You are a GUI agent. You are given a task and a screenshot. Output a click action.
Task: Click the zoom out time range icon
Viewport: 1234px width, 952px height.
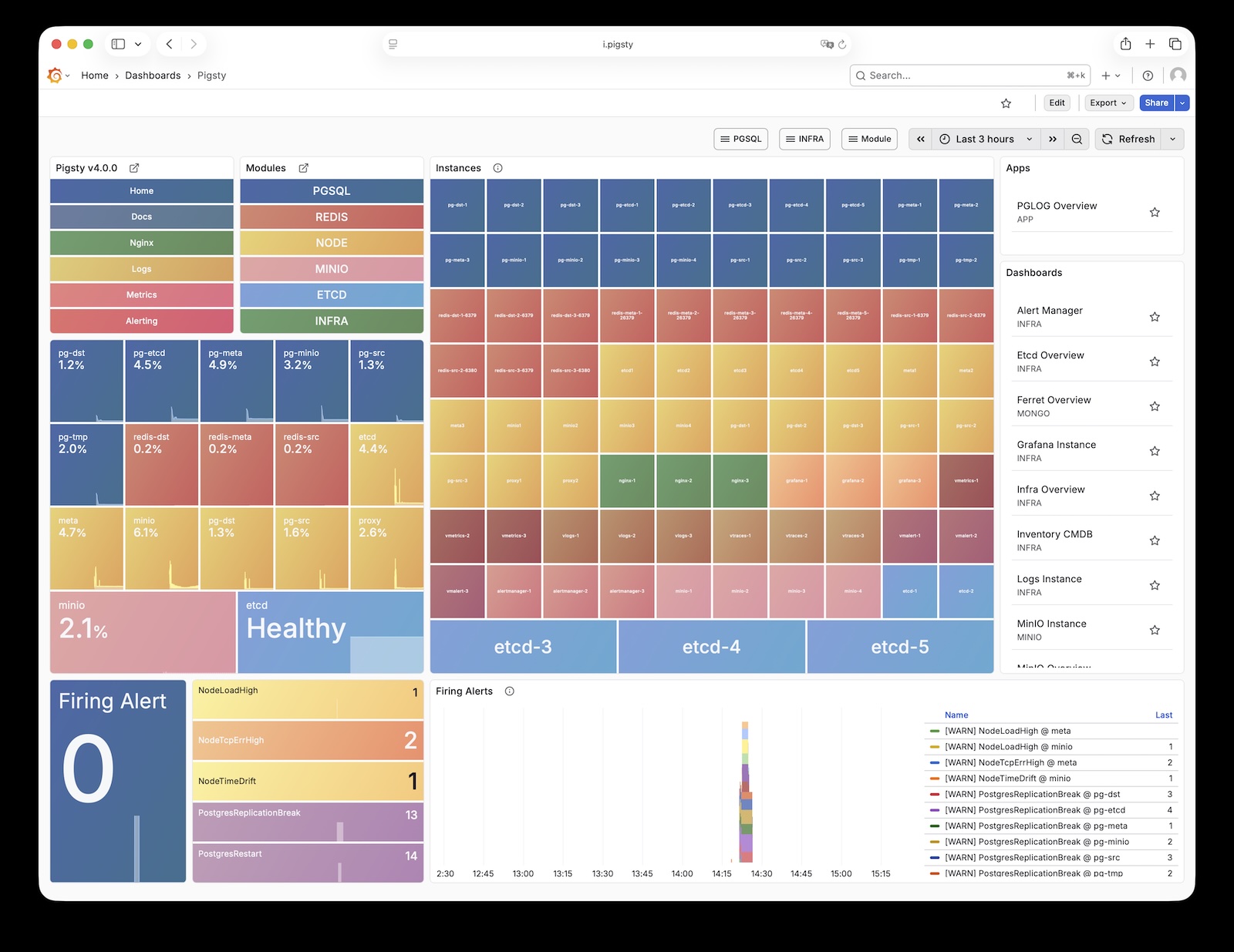coord(1077,140)
